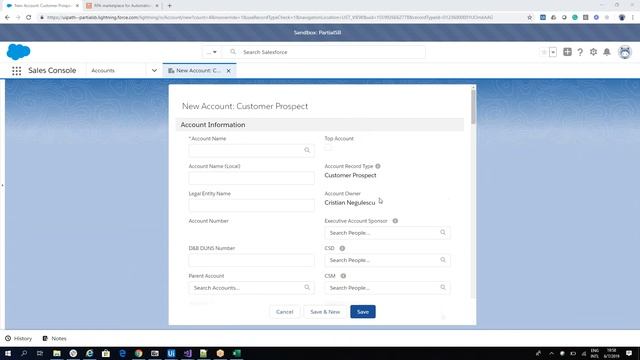Open the user profile avatar

[624, 52]
